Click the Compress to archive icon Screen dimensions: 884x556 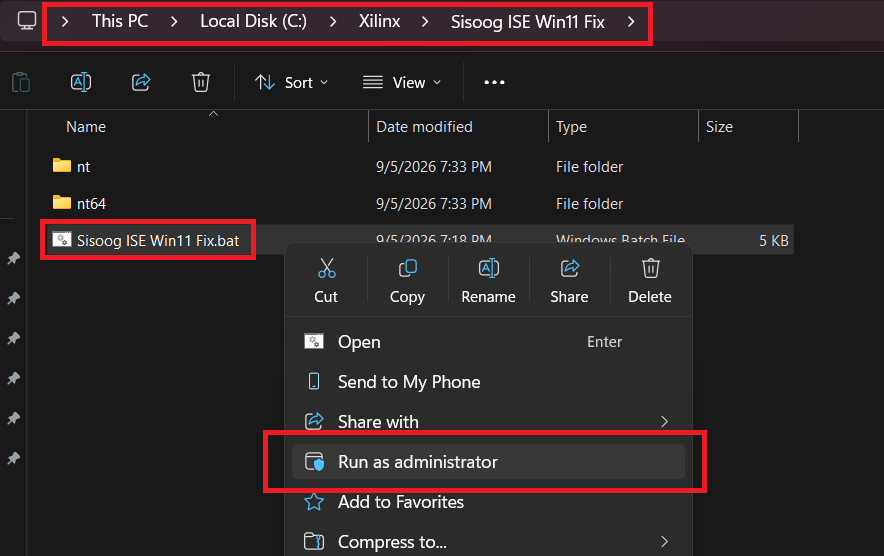tap(314, 542)
